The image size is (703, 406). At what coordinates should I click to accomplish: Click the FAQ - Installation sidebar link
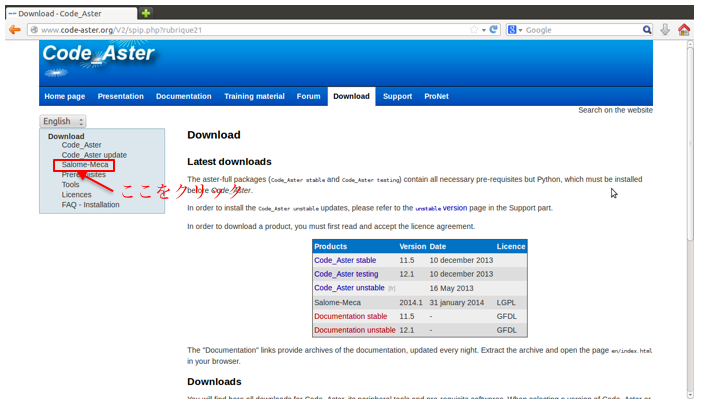click(x=91, y=205)
